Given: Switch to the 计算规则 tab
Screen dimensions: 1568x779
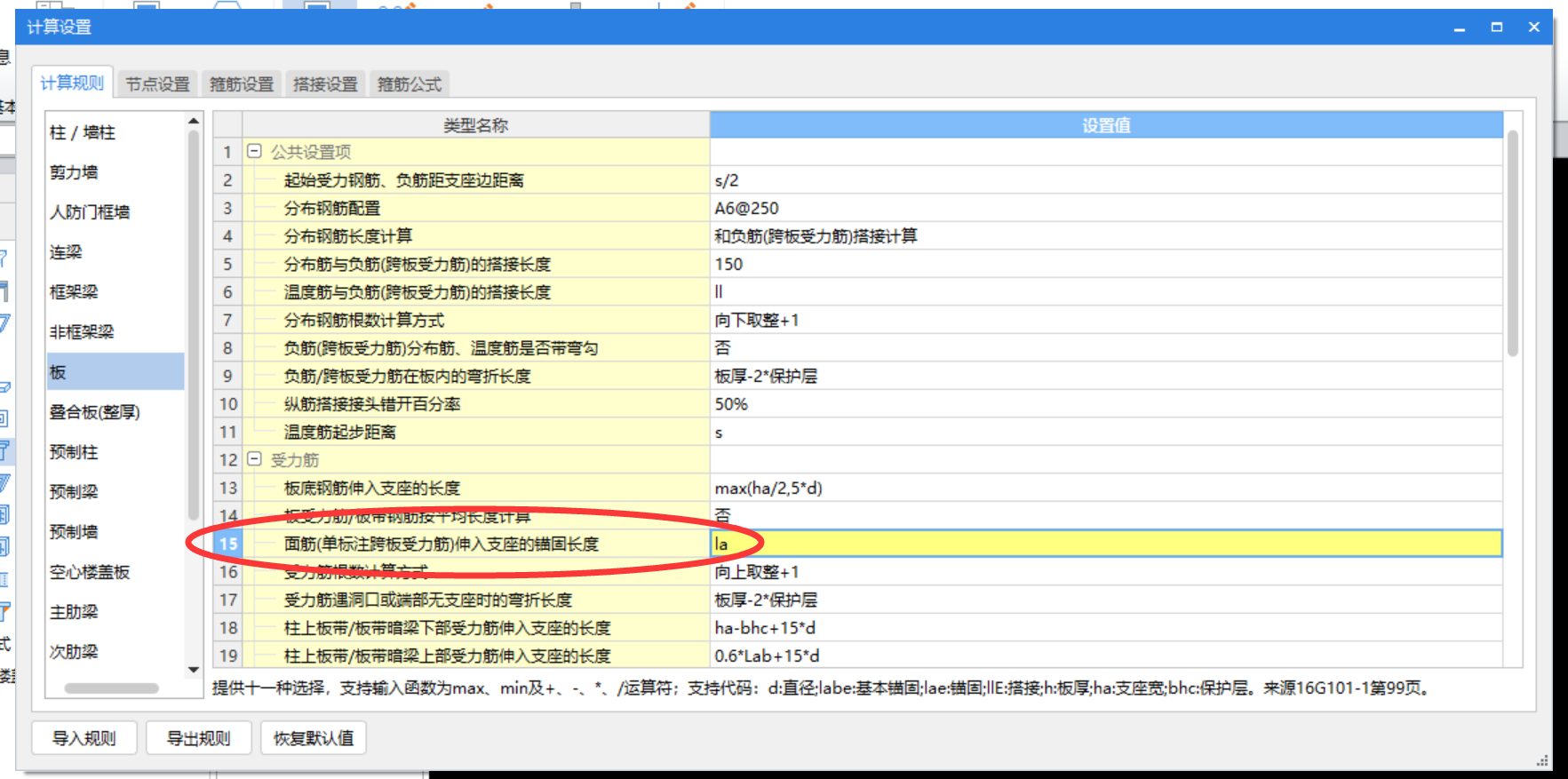Looking at the screenshot, I should click(72, 83).
